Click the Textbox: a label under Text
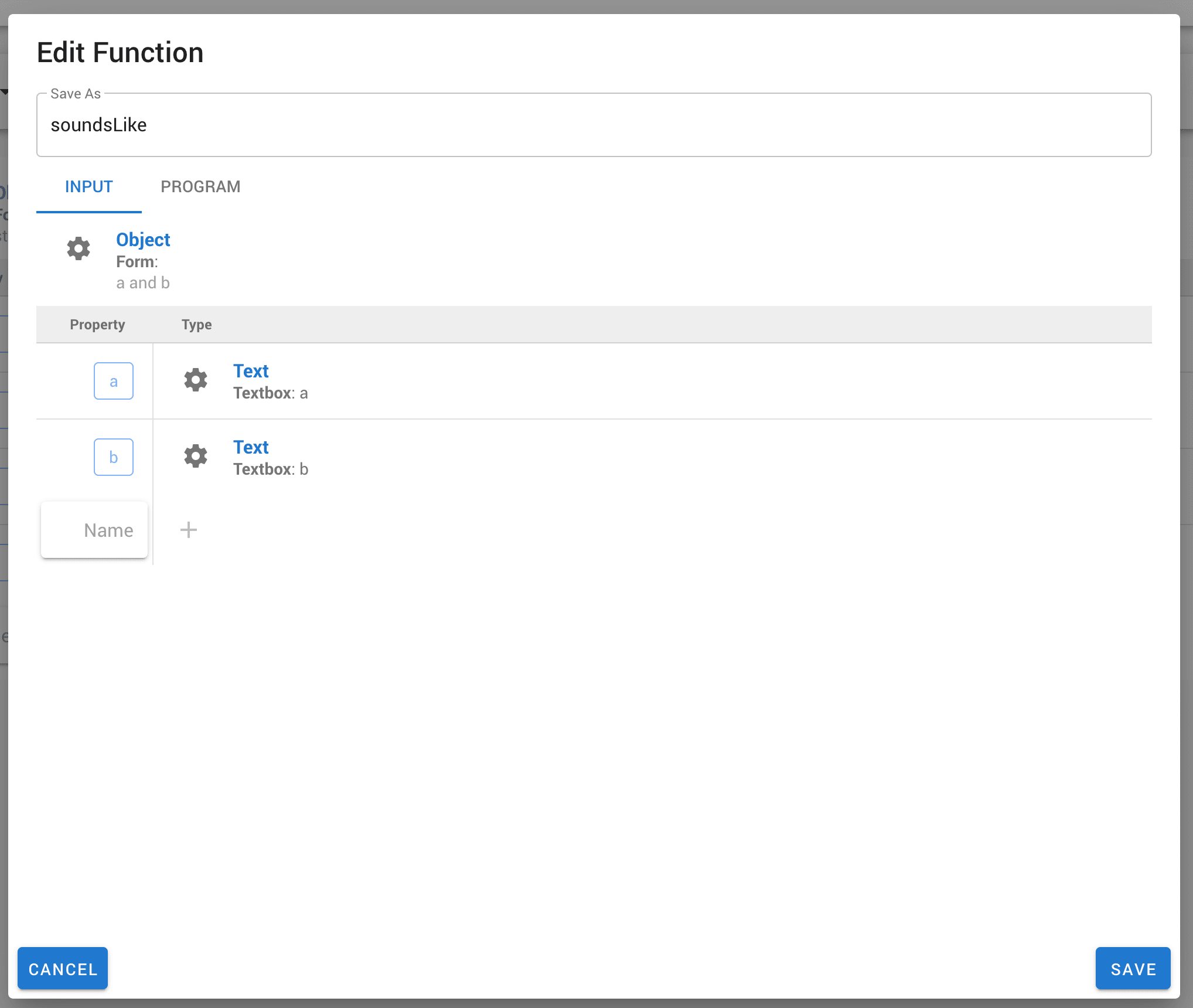This screenshot has width=1193, height=1008. point(271,393)
